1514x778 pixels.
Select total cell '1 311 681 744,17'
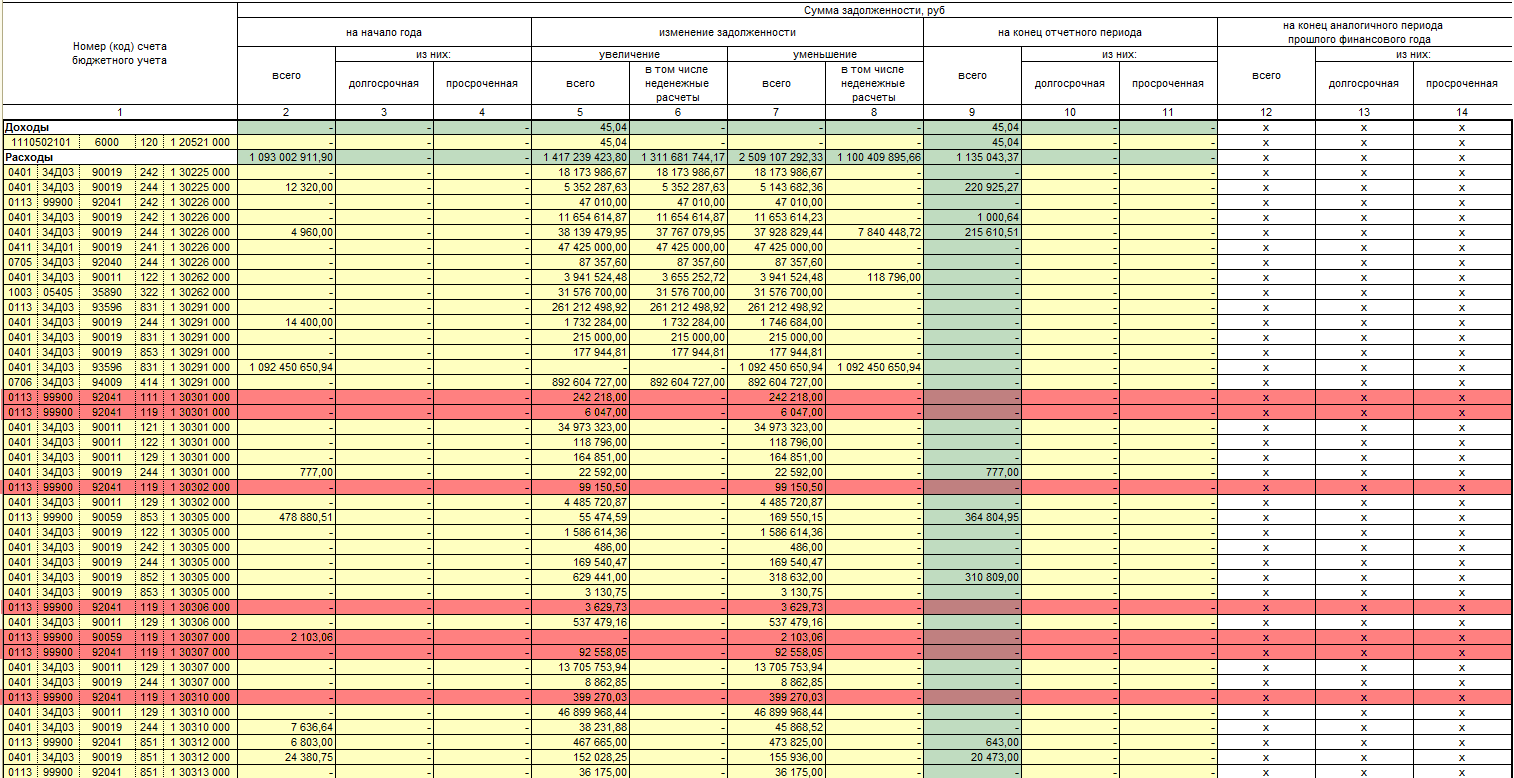click(x=678, y=157)
